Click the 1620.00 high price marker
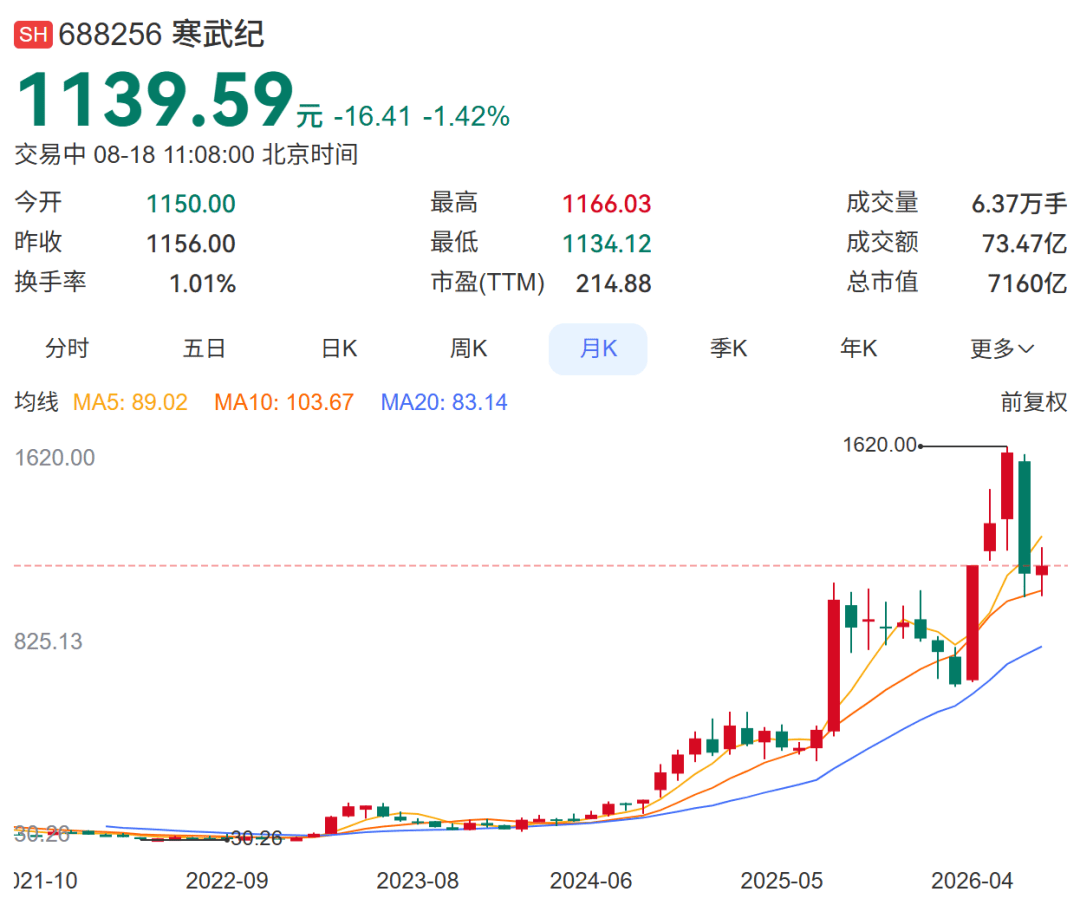 pyautogui.click(x=880, y=445)
